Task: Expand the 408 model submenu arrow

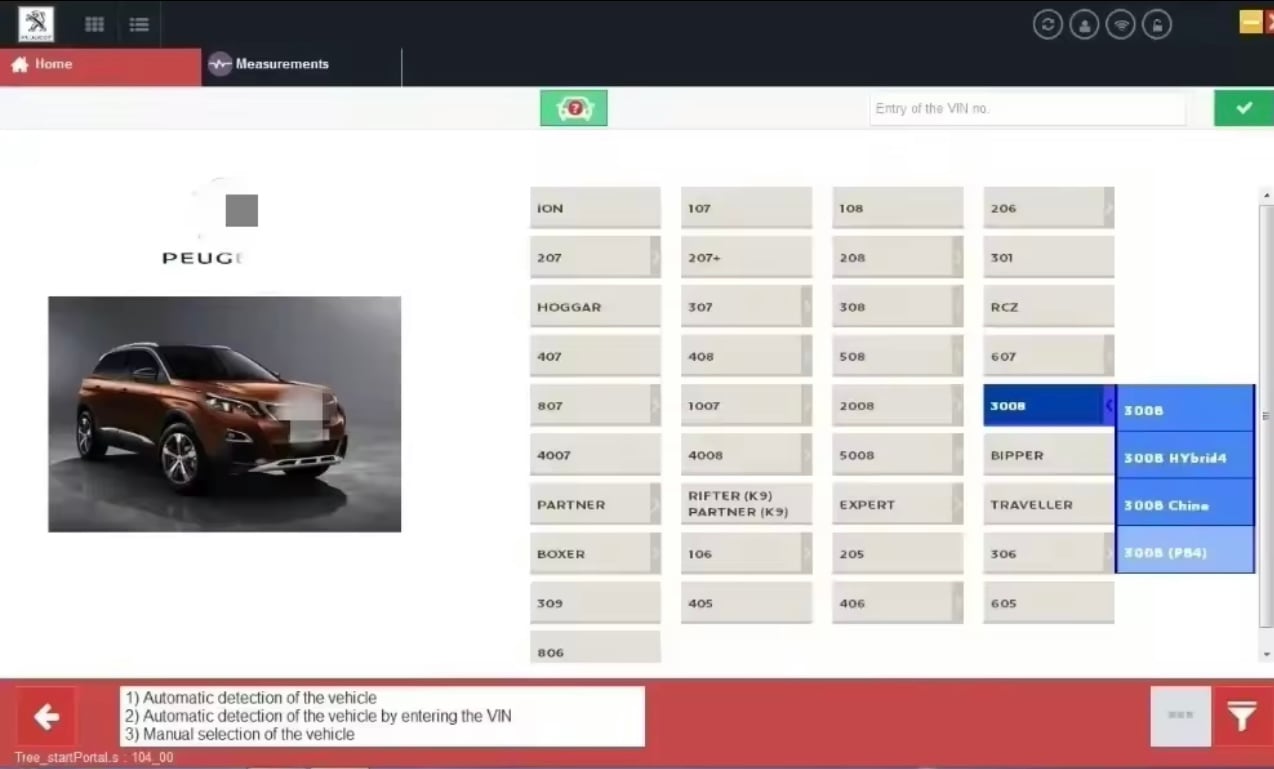Action: (x=807, y=356)
